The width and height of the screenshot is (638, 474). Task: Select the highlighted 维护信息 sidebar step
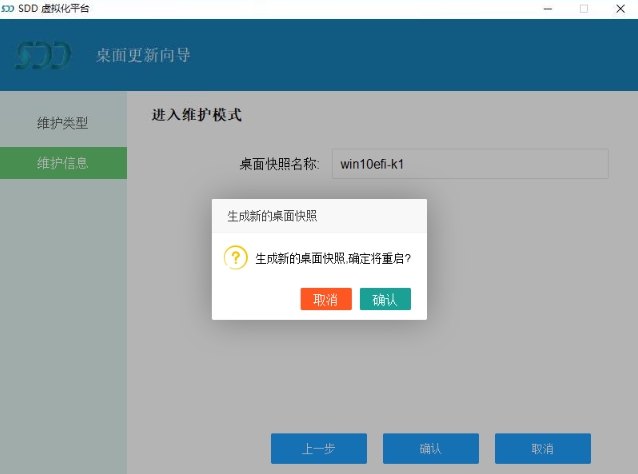pyautogui.click(x=63, y=163)
